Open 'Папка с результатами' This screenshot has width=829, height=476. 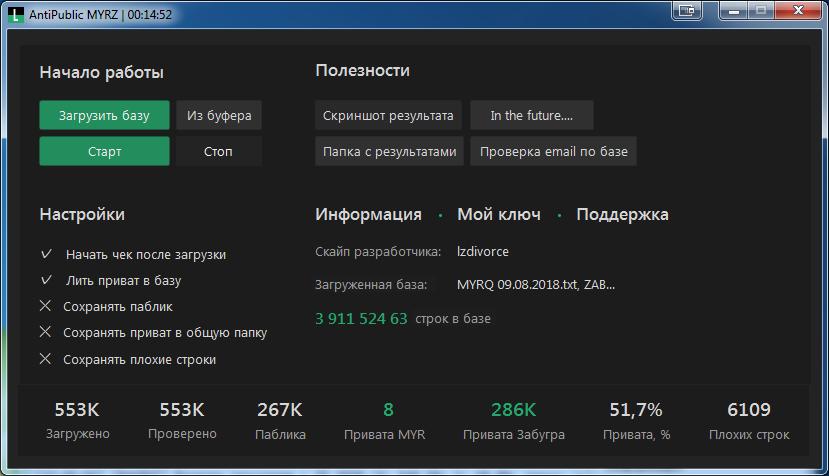pyautogui.click(x=389, y=152)
